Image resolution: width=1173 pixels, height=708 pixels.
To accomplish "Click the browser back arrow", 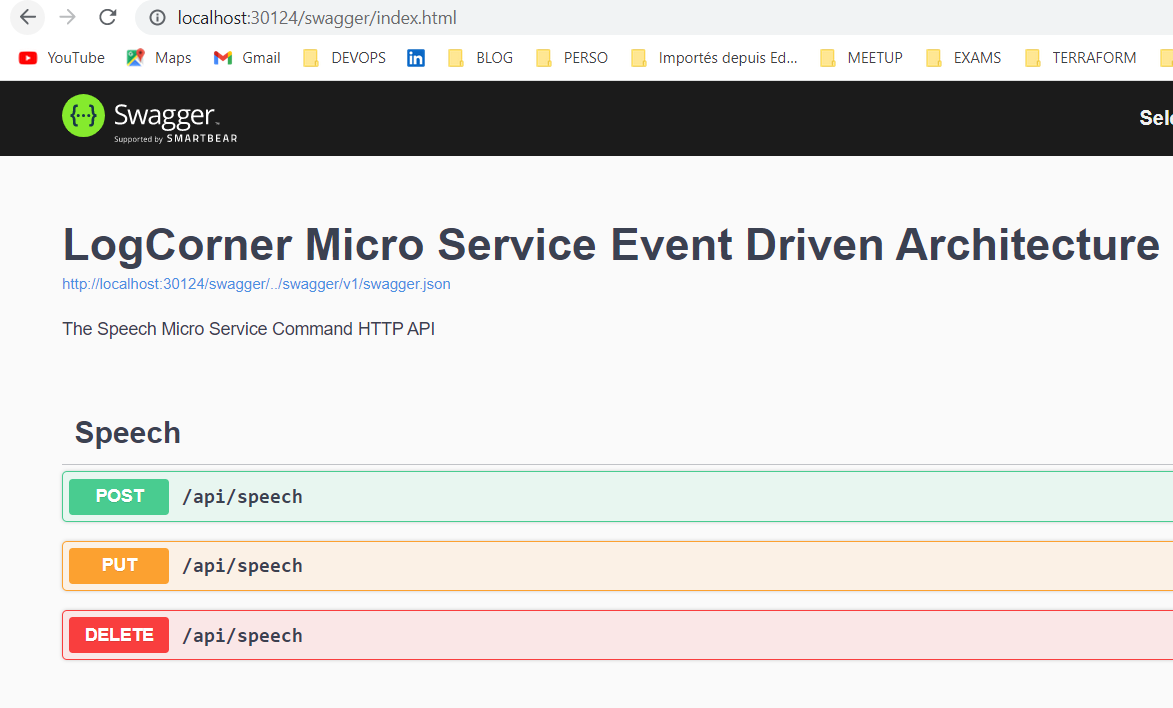I will coord(26,17).
